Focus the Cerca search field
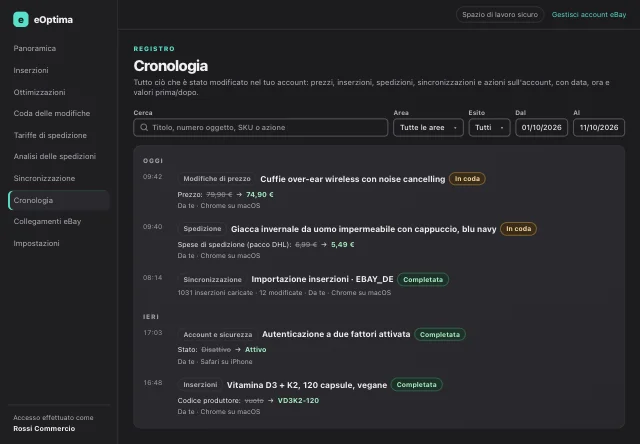This screenshot has height=444, width=640. [260, 127]
